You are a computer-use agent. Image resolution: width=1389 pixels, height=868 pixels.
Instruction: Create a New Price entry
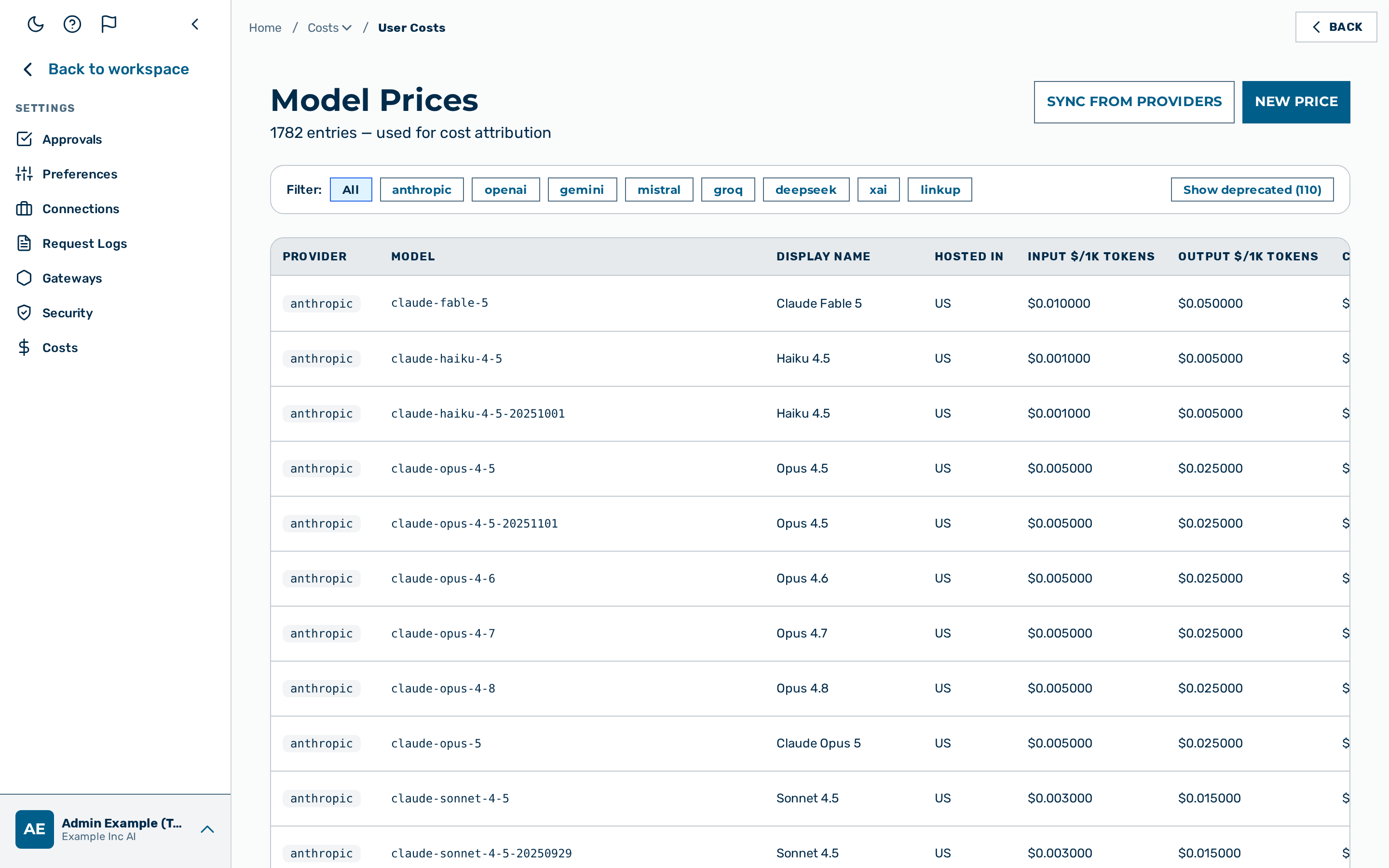tap(1296, 102)
